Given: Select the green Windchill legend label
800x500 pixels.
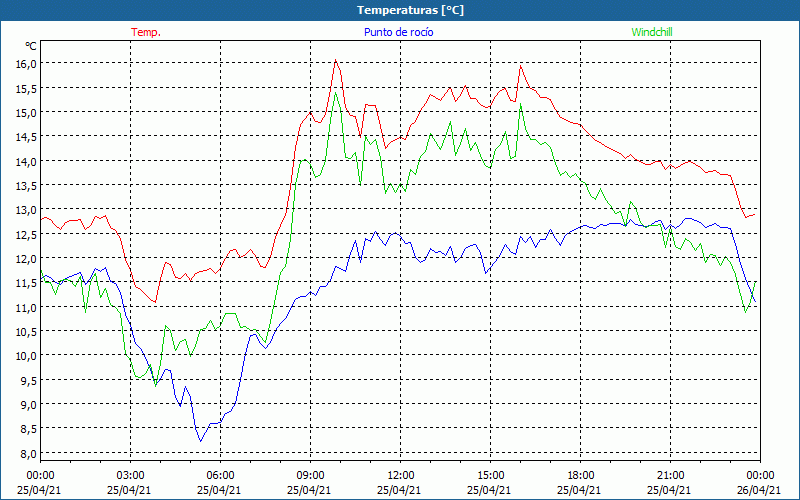Looking at the screenshot, I should 652,32.
